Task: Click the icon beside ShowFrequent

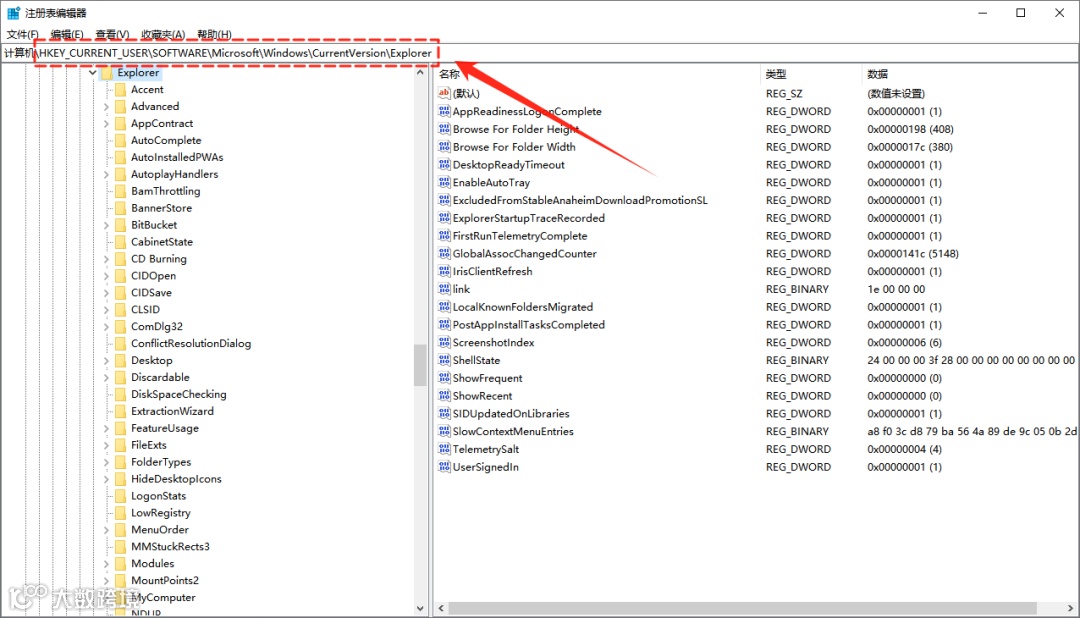Action: [444, 378]
